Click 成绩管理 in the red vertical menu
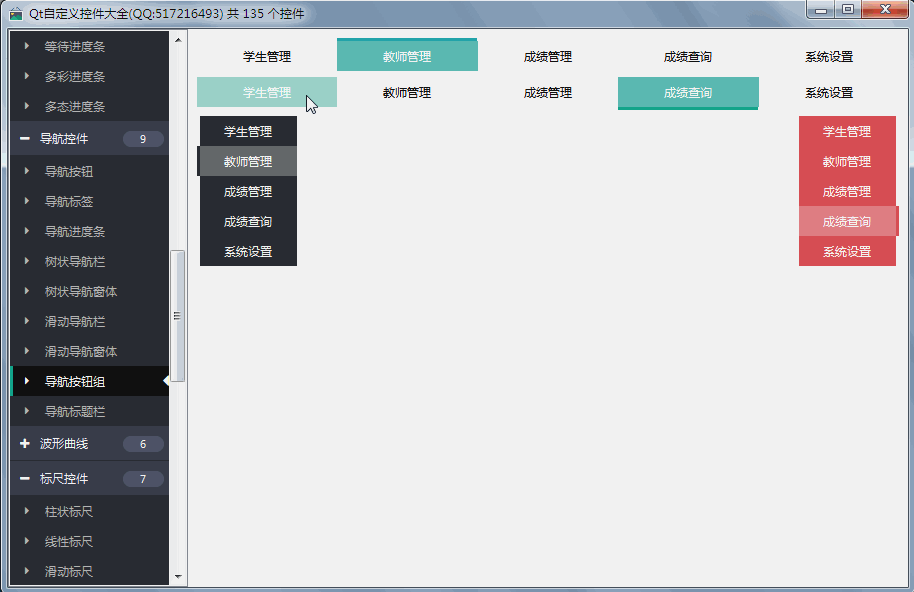Image resolution: width=914 pixels, height=592 pixels. (847, 191)
